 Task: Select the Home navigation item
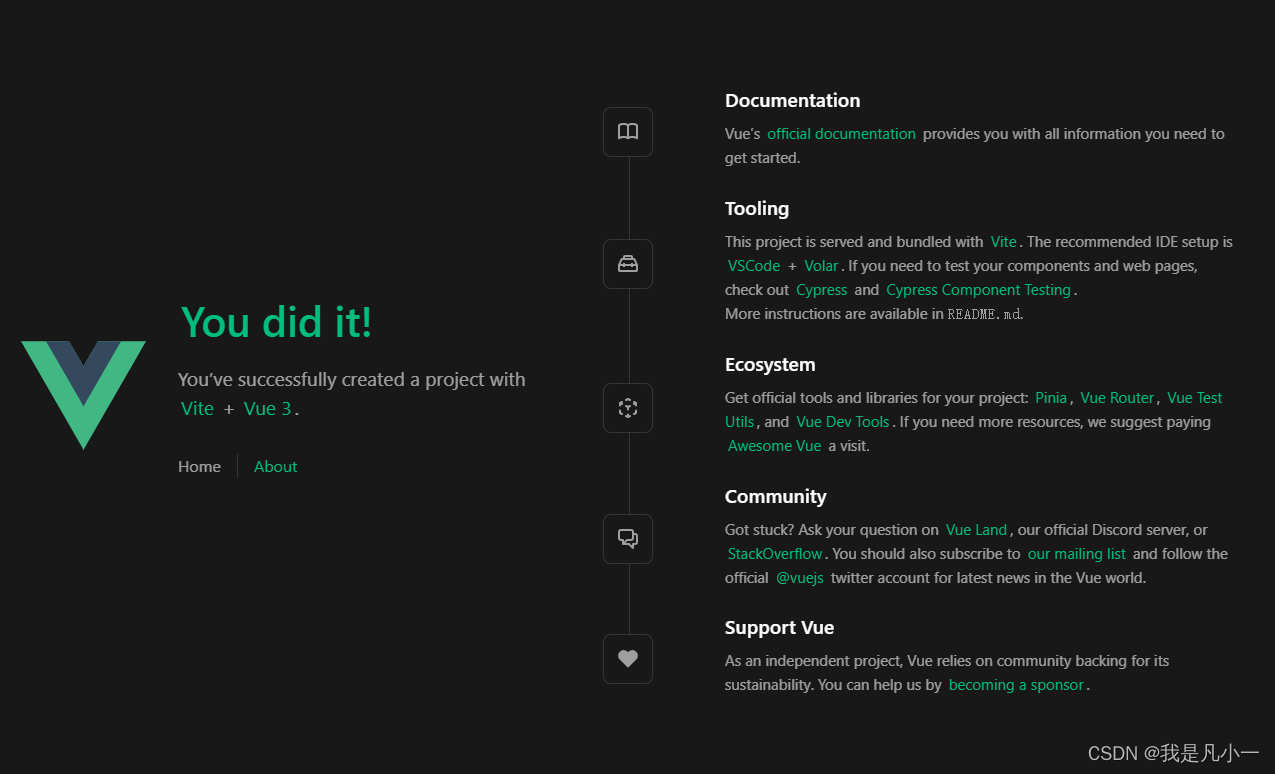pos(199,466)
